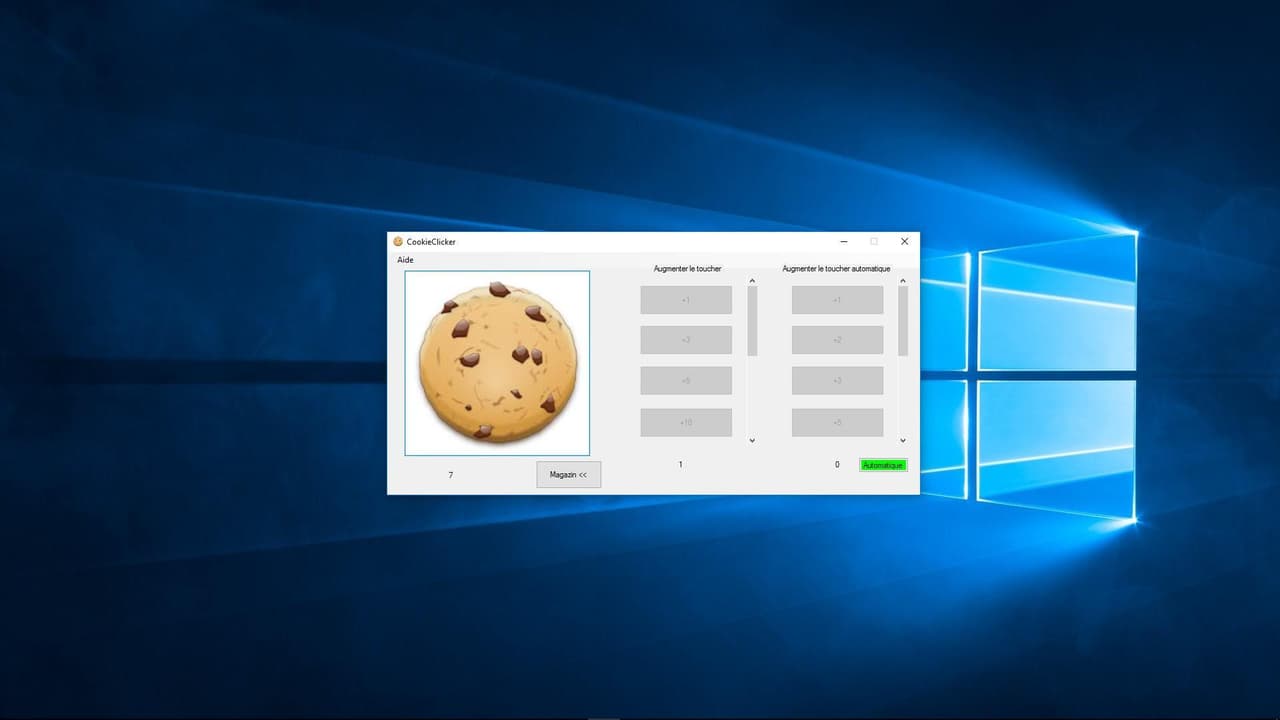Image resolution: width=1280 pixels, height=720 pixels.
Task: Open the Aide menu
Action: (405, 260)
